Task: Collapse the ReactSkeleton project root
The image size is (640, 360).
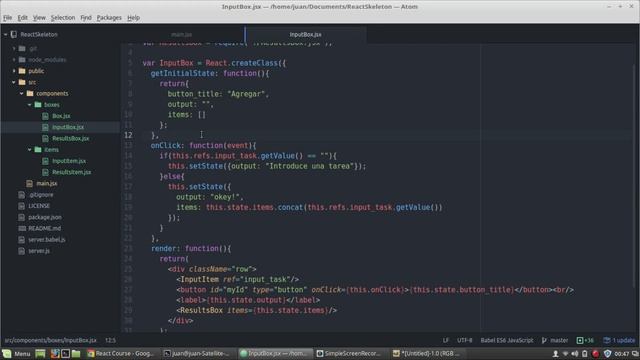Action: pyautogui.click(x=5, y=35)
